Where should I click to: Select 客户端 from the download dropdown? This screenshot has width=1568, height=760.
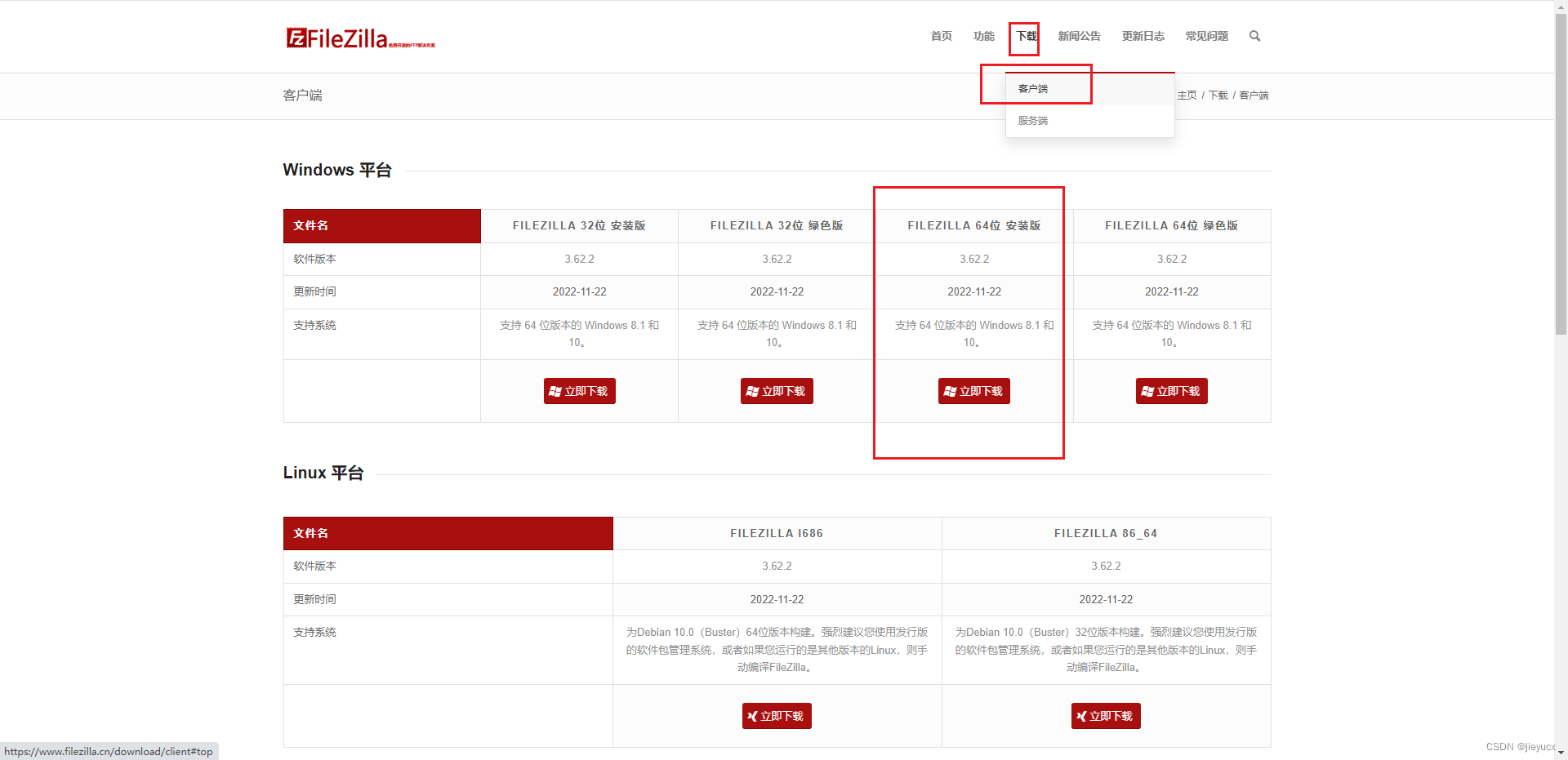(x=1089, y=89)
